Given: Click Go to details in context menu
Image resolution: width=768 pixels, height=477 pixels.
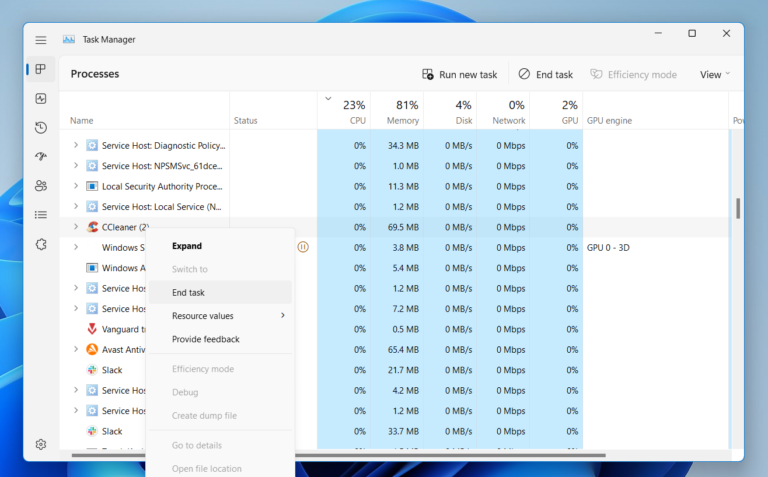Looking at the screenshot, I should click(220, 445).
